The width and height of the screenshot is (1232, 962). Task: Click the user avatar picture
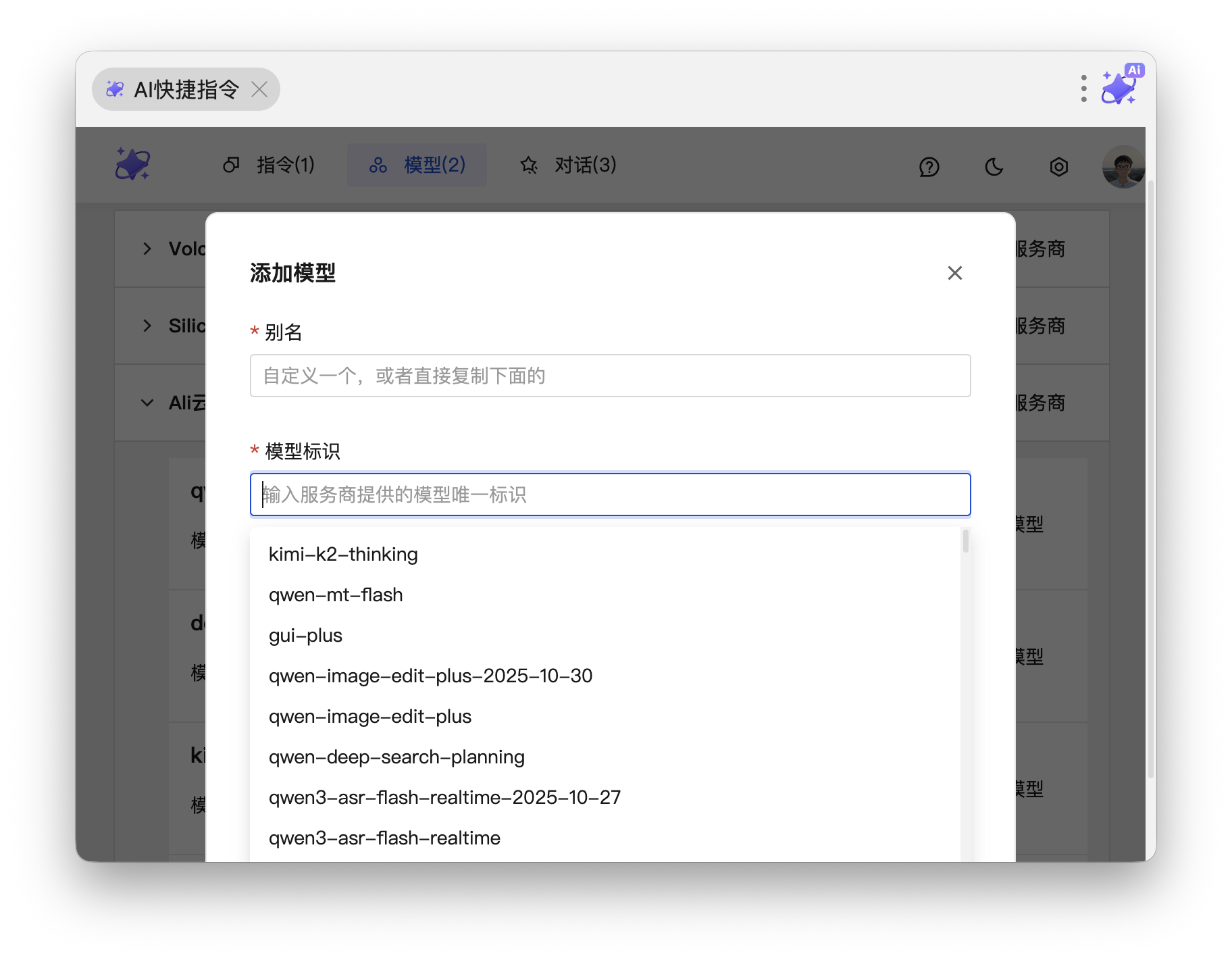[1123, 166]
